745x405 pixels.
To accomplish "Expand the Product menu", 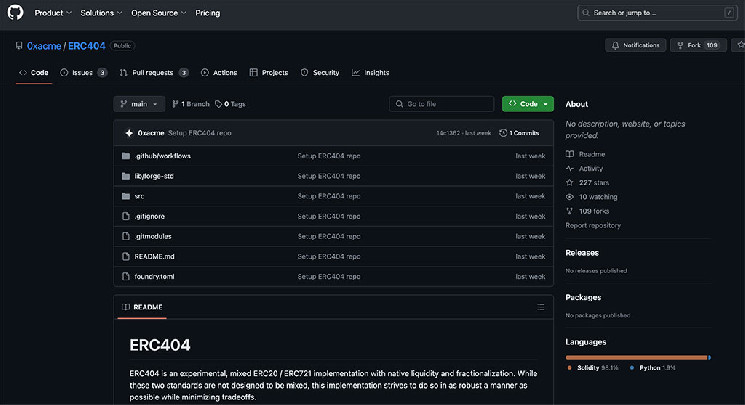I will pos(53,13).
